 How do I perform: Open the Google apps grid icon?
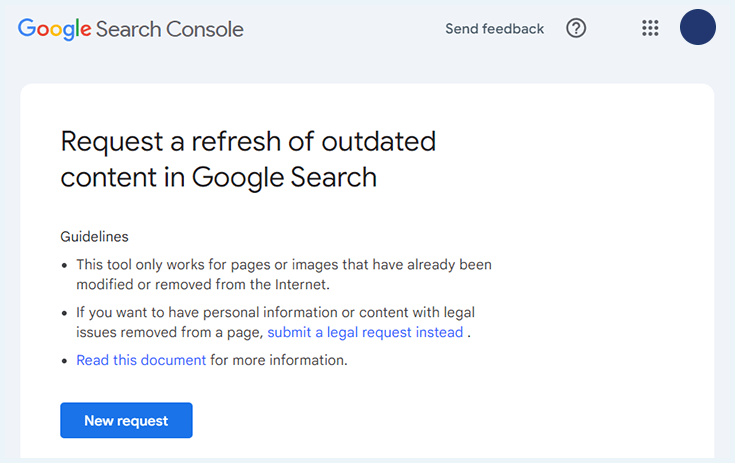coord(650,28)
